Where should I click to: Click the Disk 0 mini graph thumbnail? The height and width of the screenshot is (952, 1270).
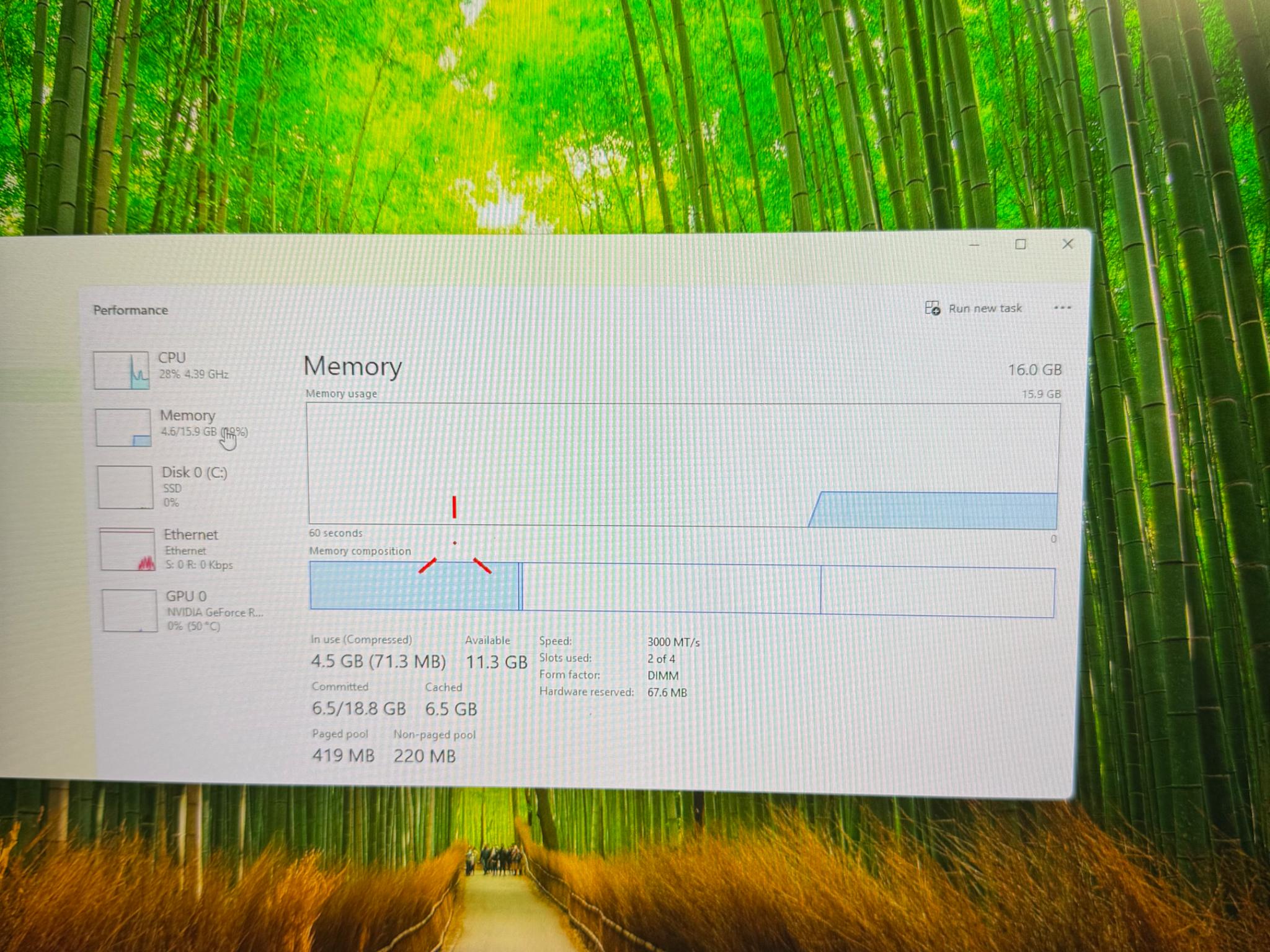pyautogui.click(x=125, y=487)
